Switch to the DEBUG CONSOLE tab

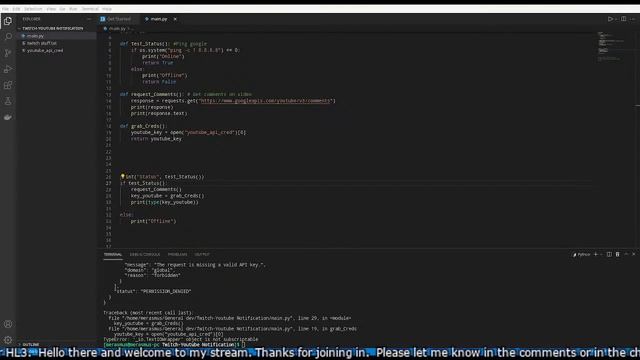pyautogui.click(x=144, y=254)
